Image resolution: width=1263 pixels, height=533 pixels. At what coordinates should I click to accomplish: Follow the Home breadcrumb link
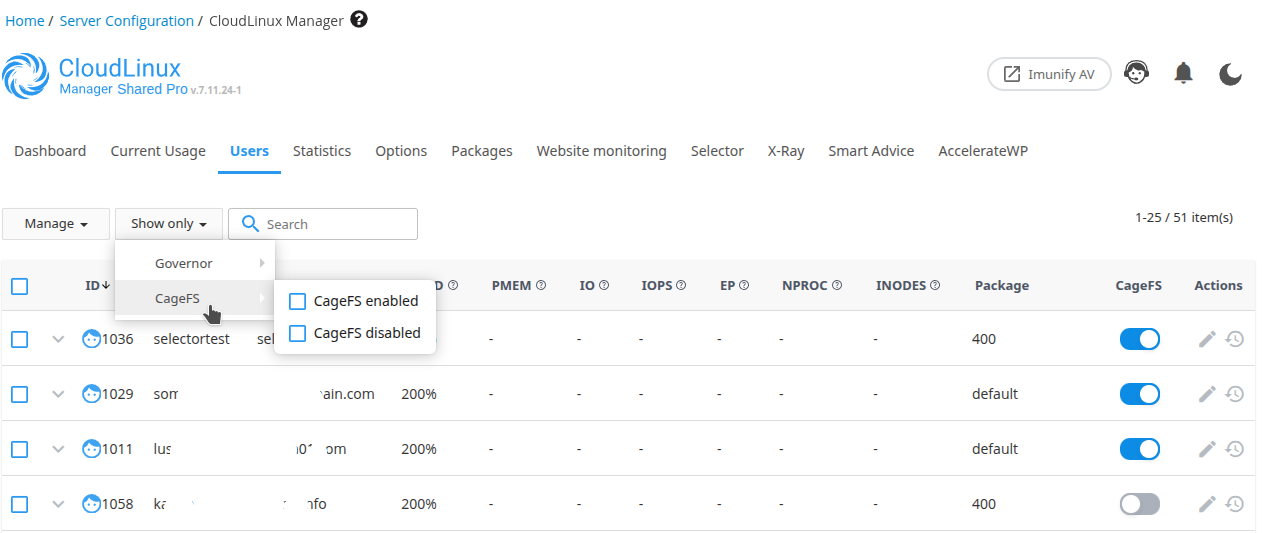tap(25, 21)
